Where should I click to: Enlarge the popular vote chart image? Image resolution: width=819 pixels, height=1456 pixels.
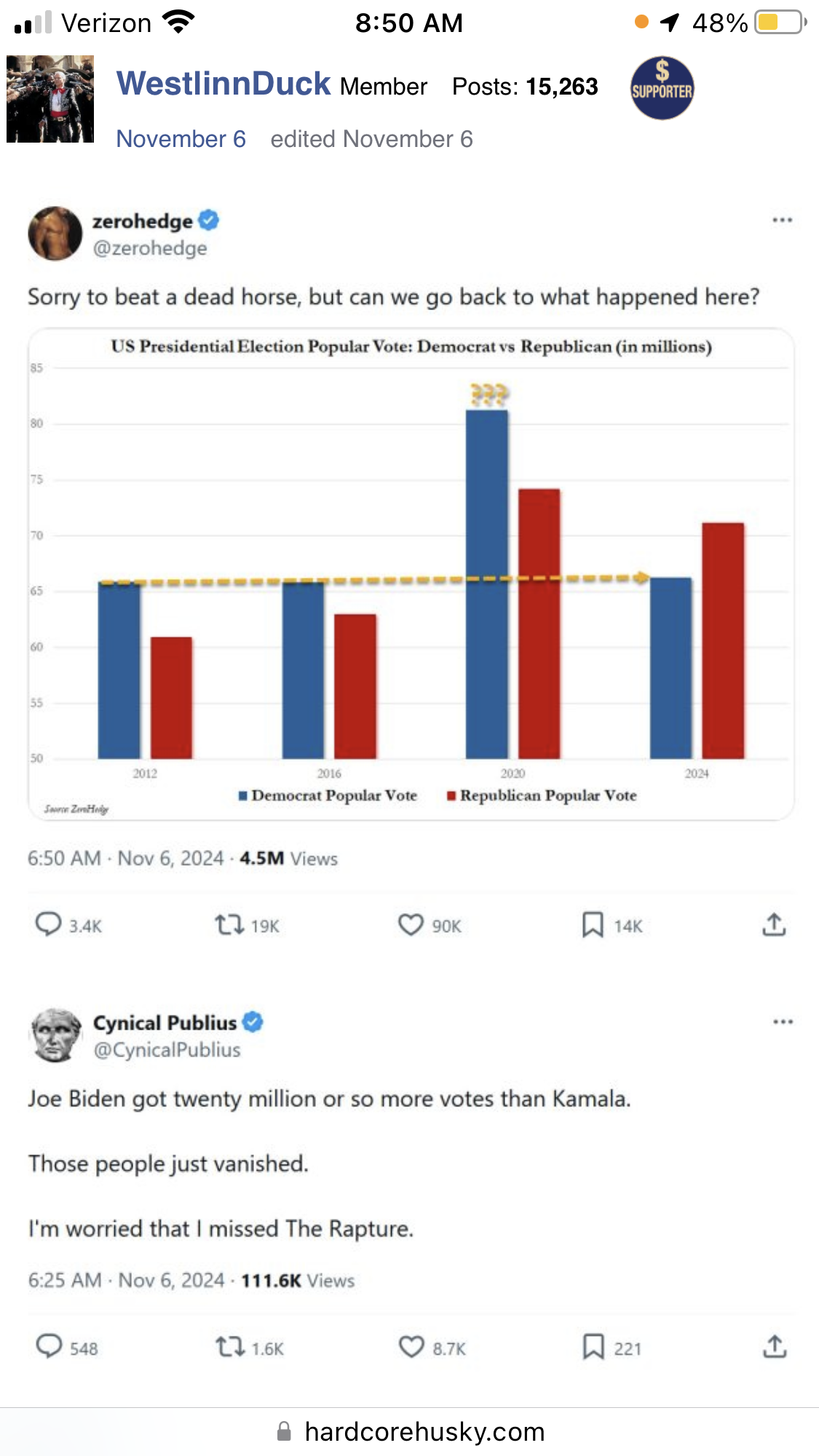[411, 575]
